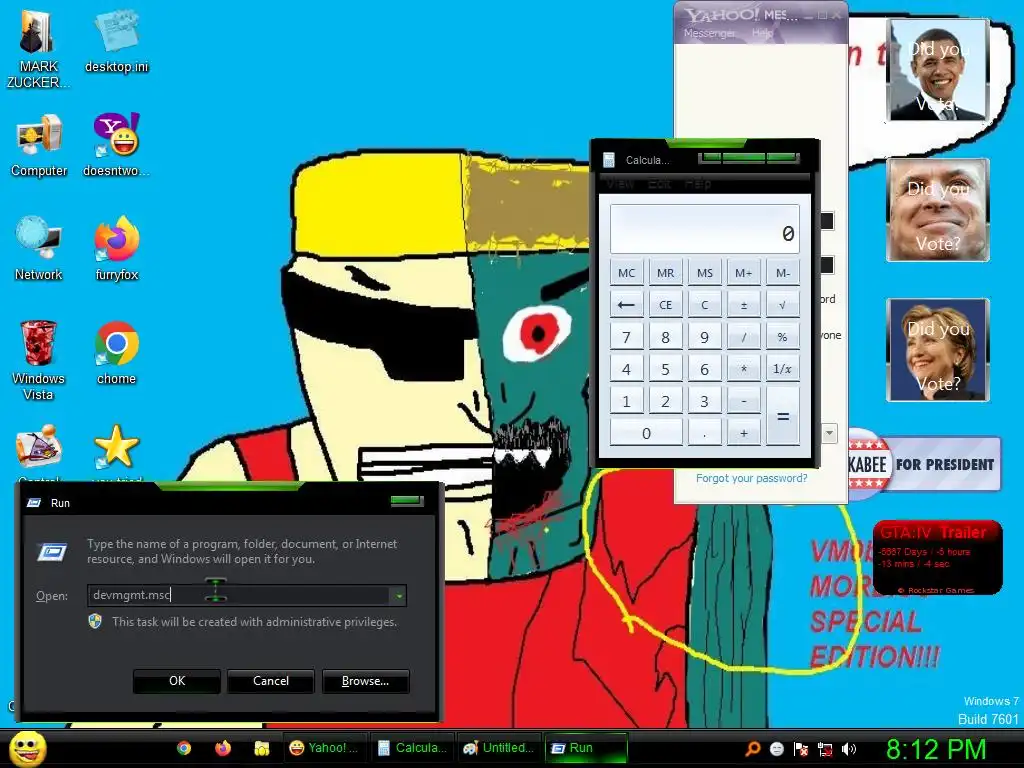The width and height of the screenshot is (1024, 768).
Task: Click the calculator MS button
Action: [x=705, y=273]
